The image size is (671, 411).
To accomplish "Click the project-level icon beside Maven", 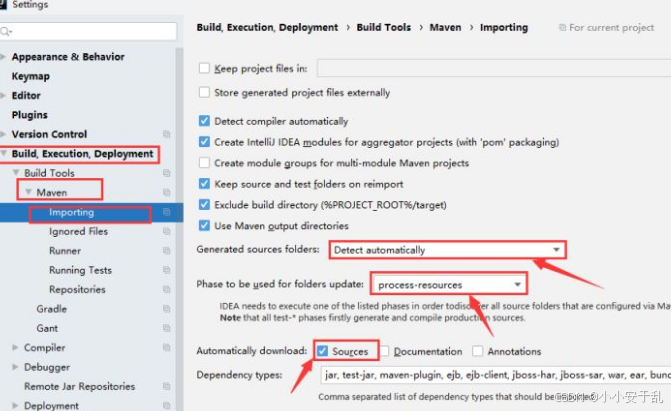I will 166,192.
